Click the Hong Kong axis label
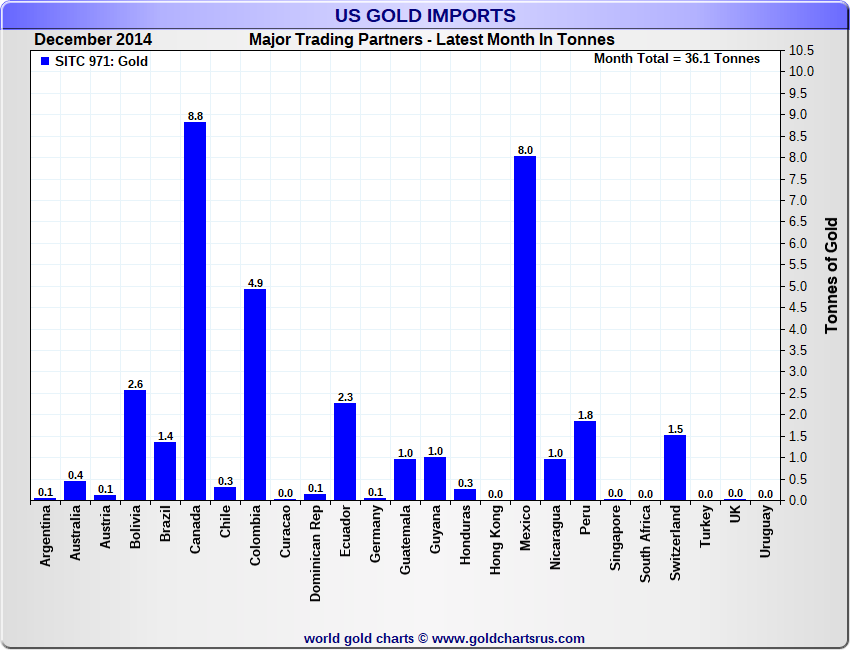The width and height of the screenshot is (850, 650). pos(495,540)
